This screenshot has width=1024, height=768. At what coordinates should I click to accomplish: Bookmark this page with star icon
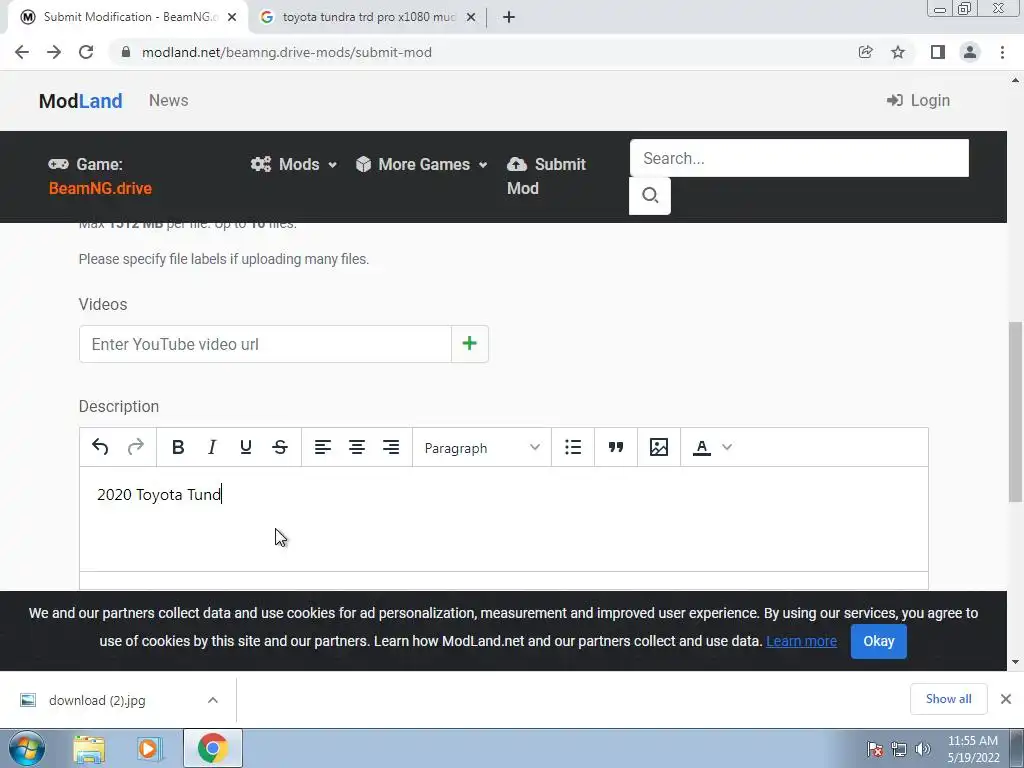point(898,52)
